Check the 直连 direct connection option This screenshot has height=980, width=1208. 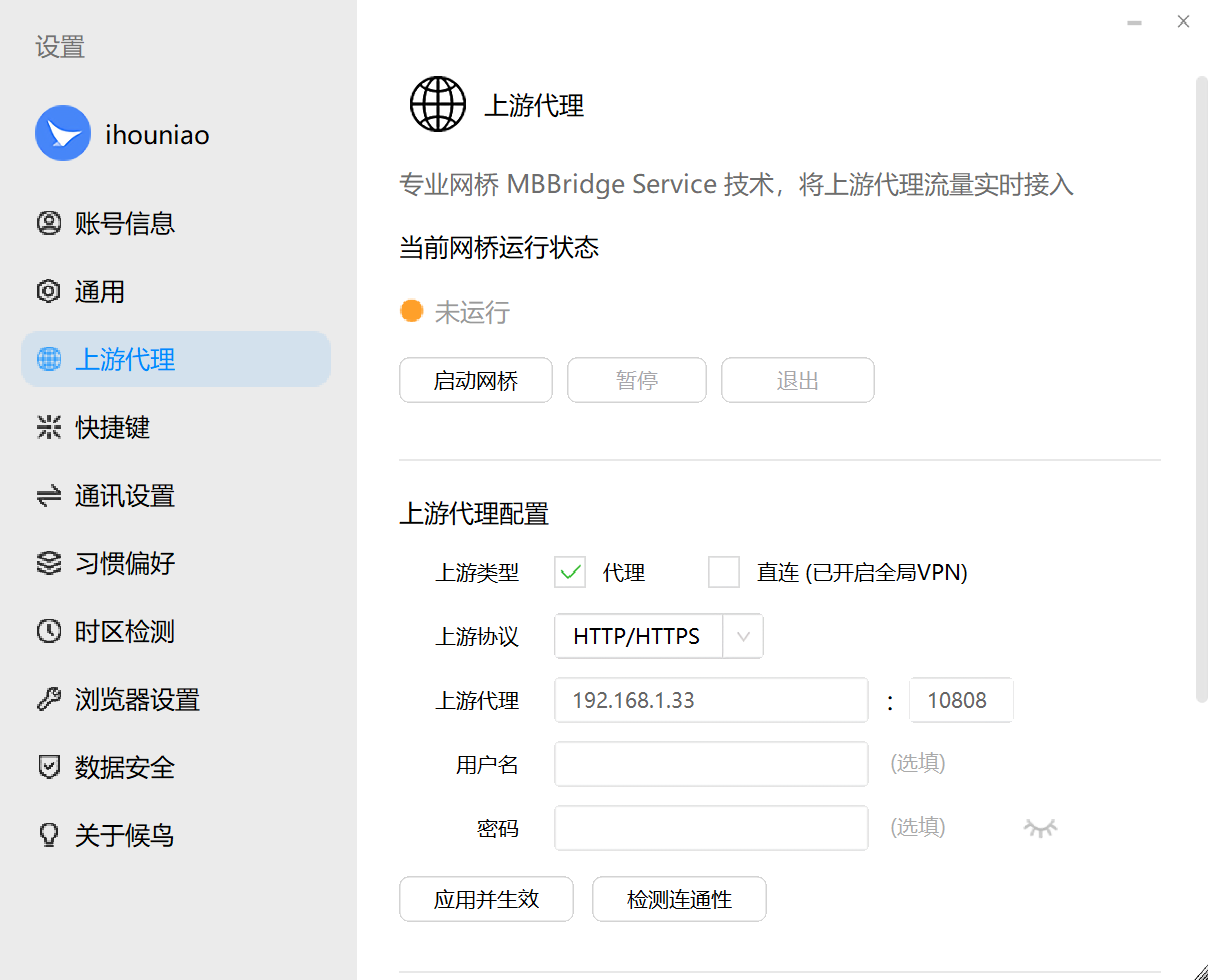pyautogui.click(x=724, y=572)
